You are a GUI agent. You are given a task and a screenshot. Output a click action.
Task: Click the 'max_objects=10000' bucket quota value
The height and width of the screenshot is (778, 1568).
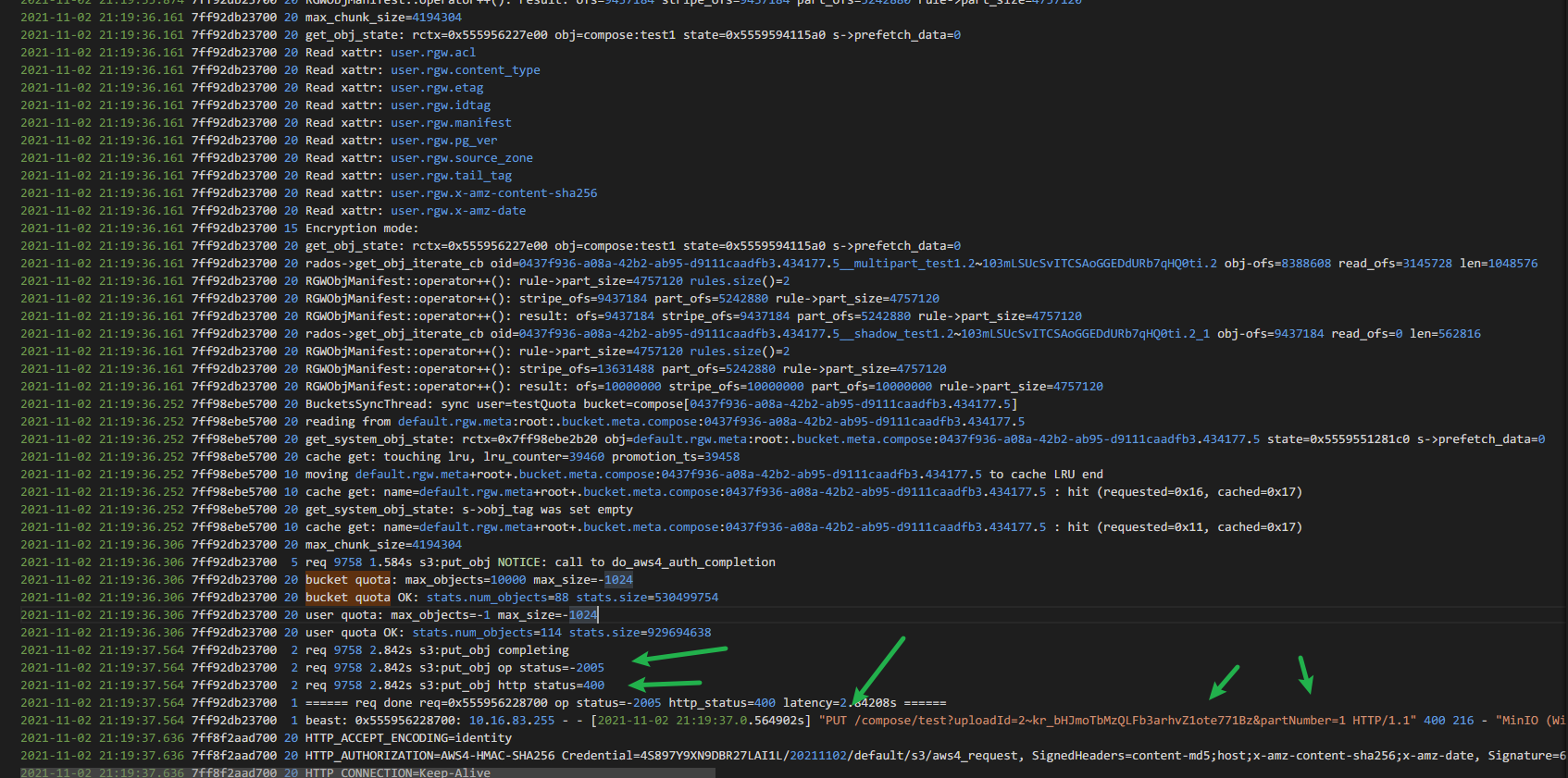[x=466, y=580]
